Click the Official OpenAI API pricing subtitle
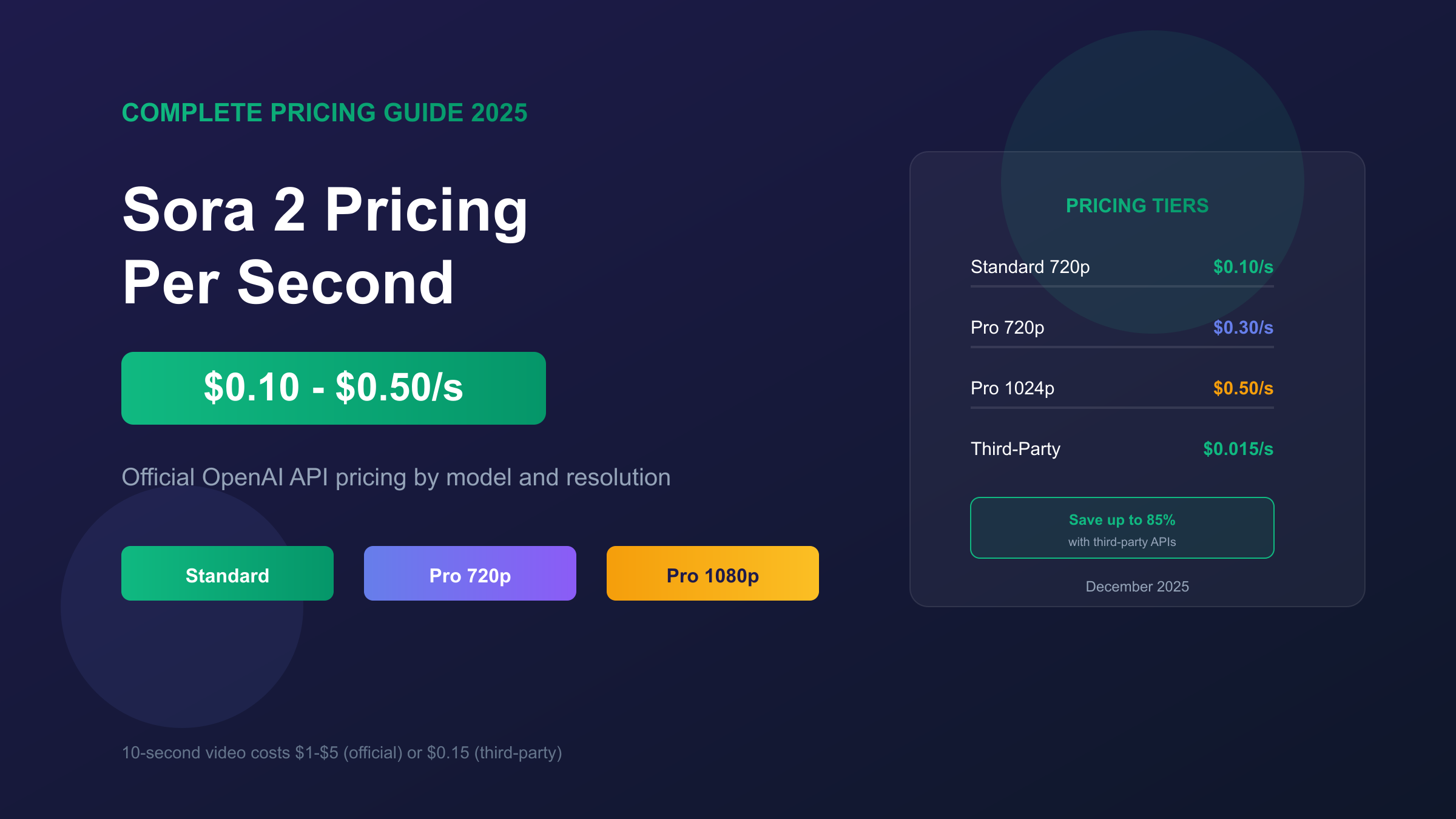Image resolution: width=1456 pixels, height=819 pixels. (396, 477)
